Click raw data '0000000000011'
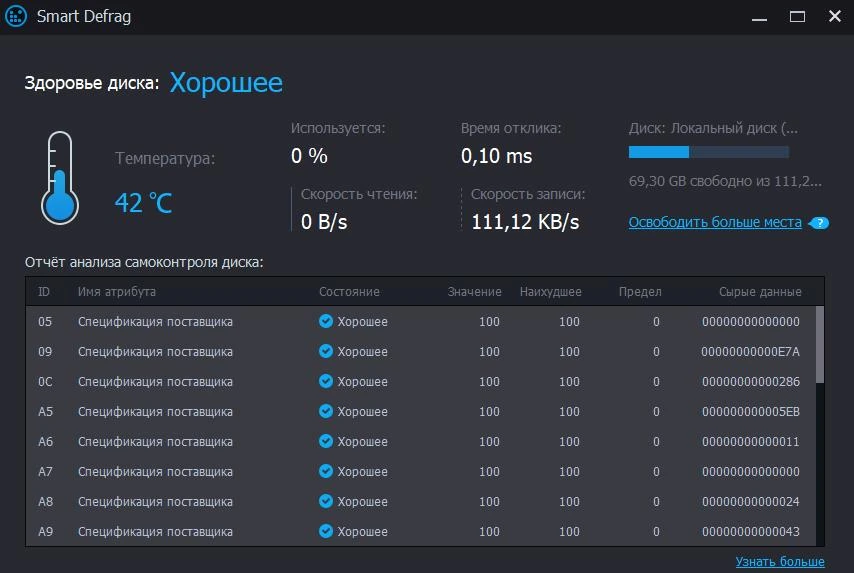The height and width of the screenshot is (573, 854). (751, 442)
